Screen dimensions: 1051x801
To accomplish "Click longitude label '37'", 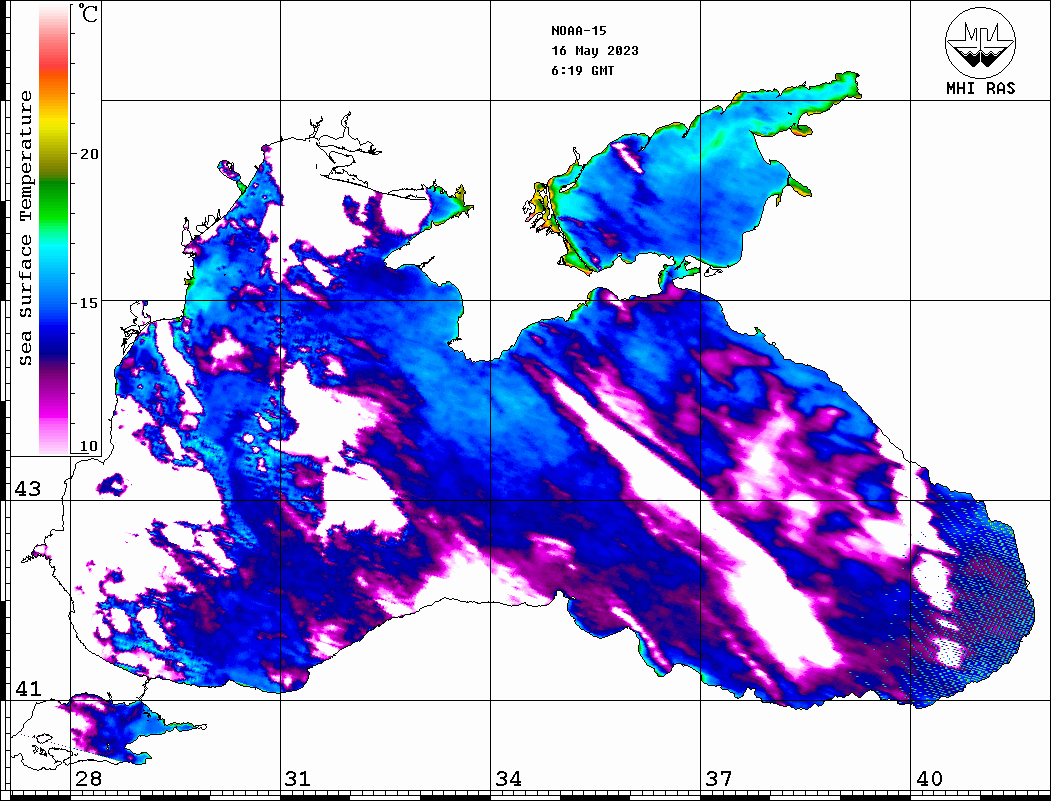I will [x=719, y=779].
